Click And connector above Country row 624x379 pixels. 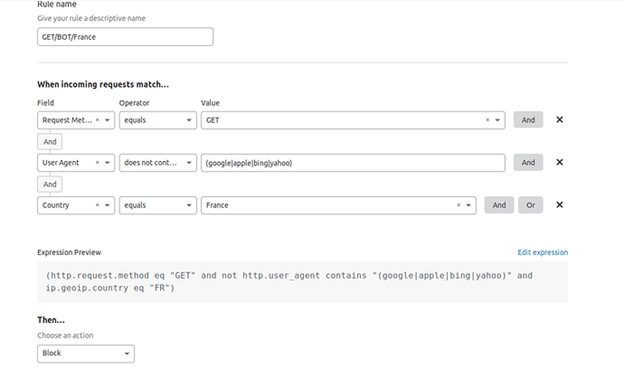click(50, 184)
